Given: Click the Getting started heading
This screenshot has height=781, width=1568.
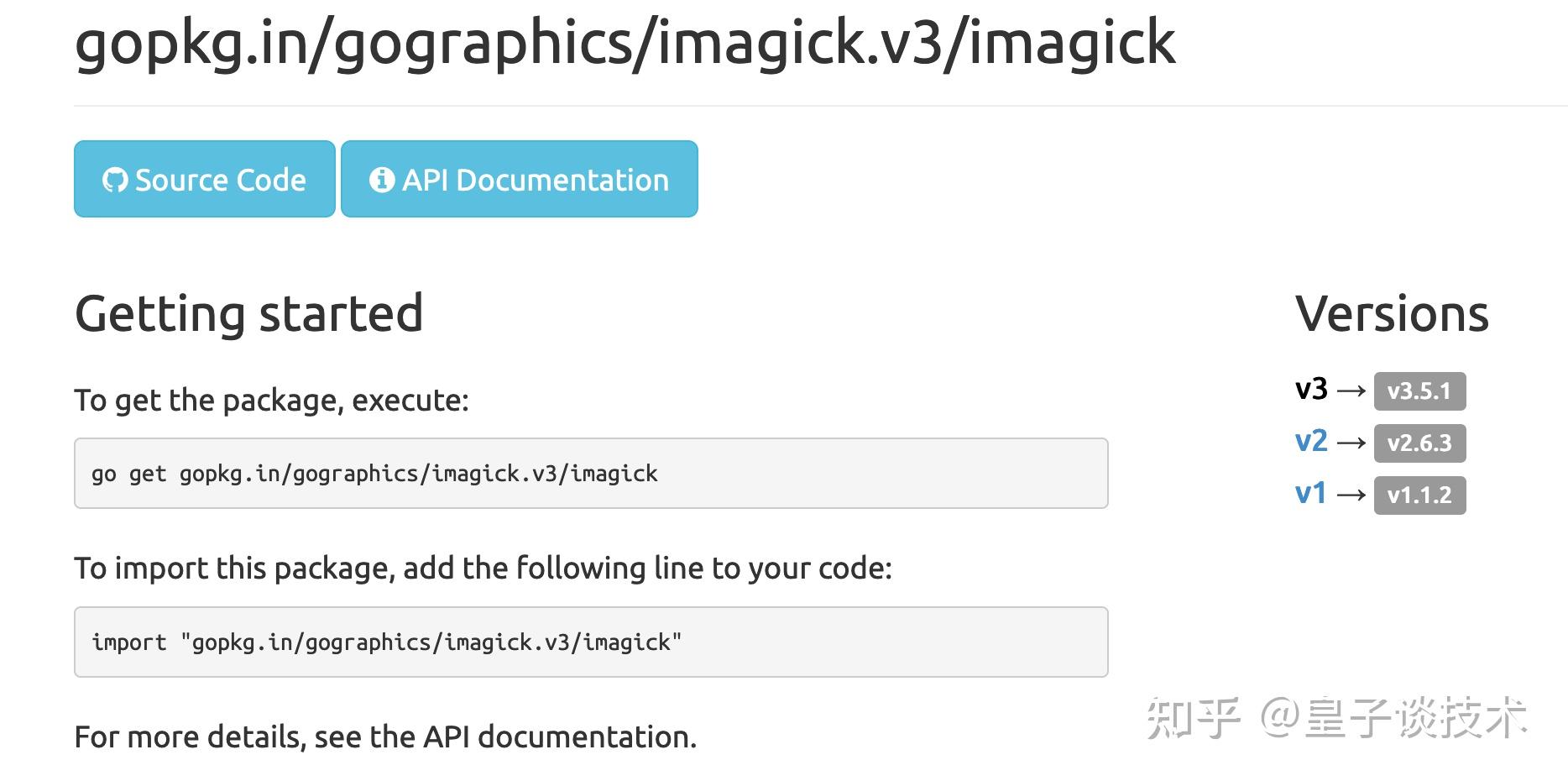Looking at the screenshot, I should (x=248, y=313).
